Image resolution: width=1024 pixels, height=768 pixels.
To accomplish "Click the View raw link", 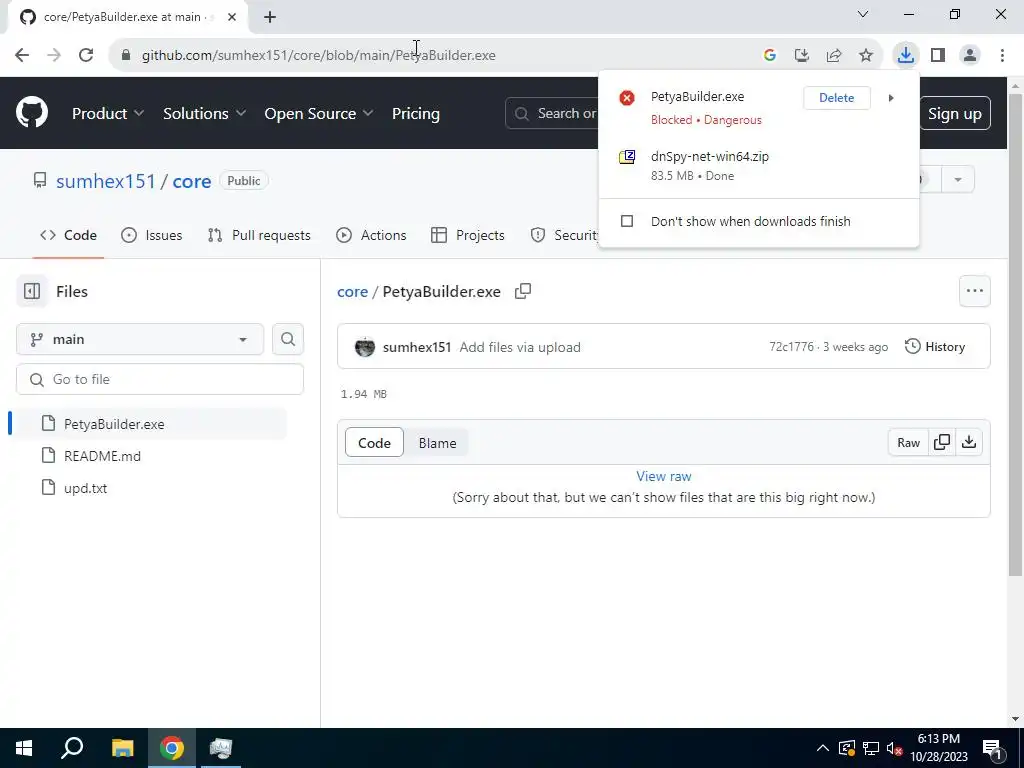I will click(x=664, y=476).
